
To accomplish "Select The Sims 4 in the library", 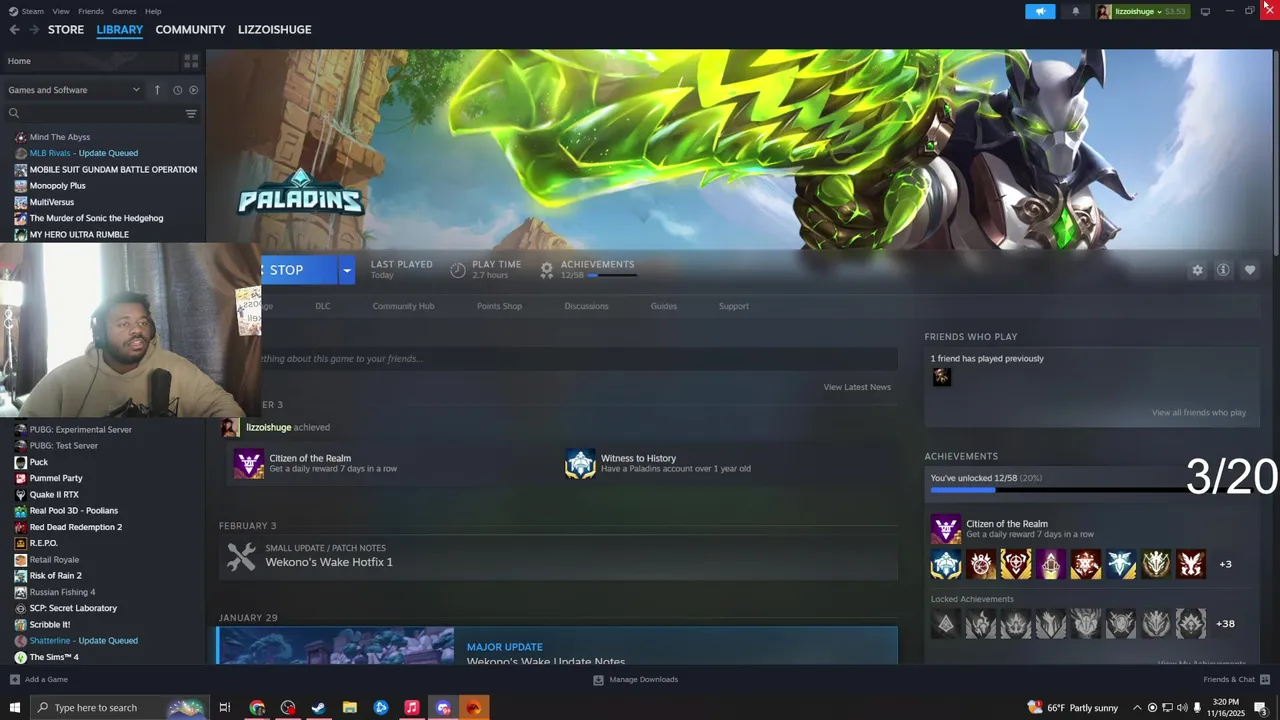I will tap(53, 657).
